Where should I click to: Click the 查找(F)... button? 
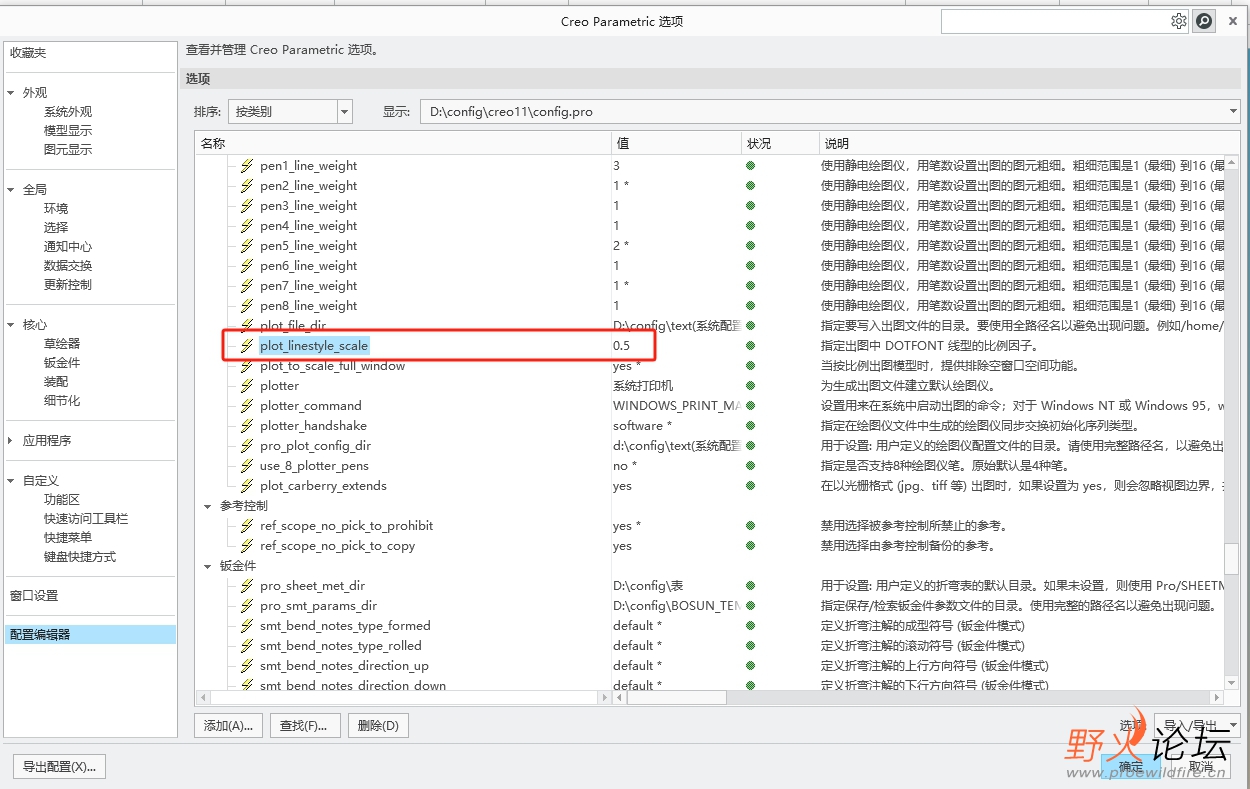[306, 726]
